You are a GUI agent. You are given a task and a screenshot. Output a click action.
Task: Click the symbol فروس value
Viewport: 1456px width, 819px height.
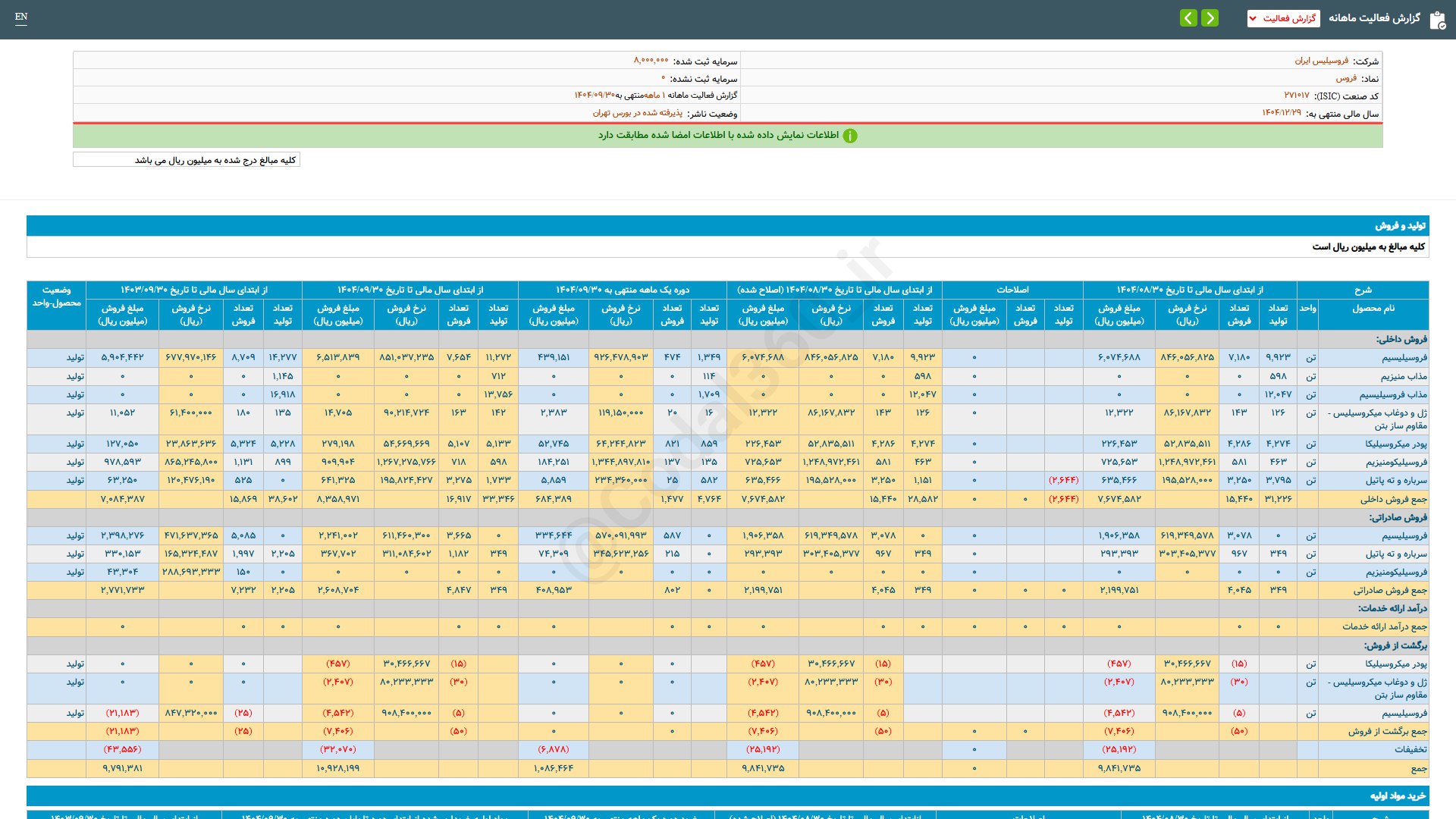1346,78
